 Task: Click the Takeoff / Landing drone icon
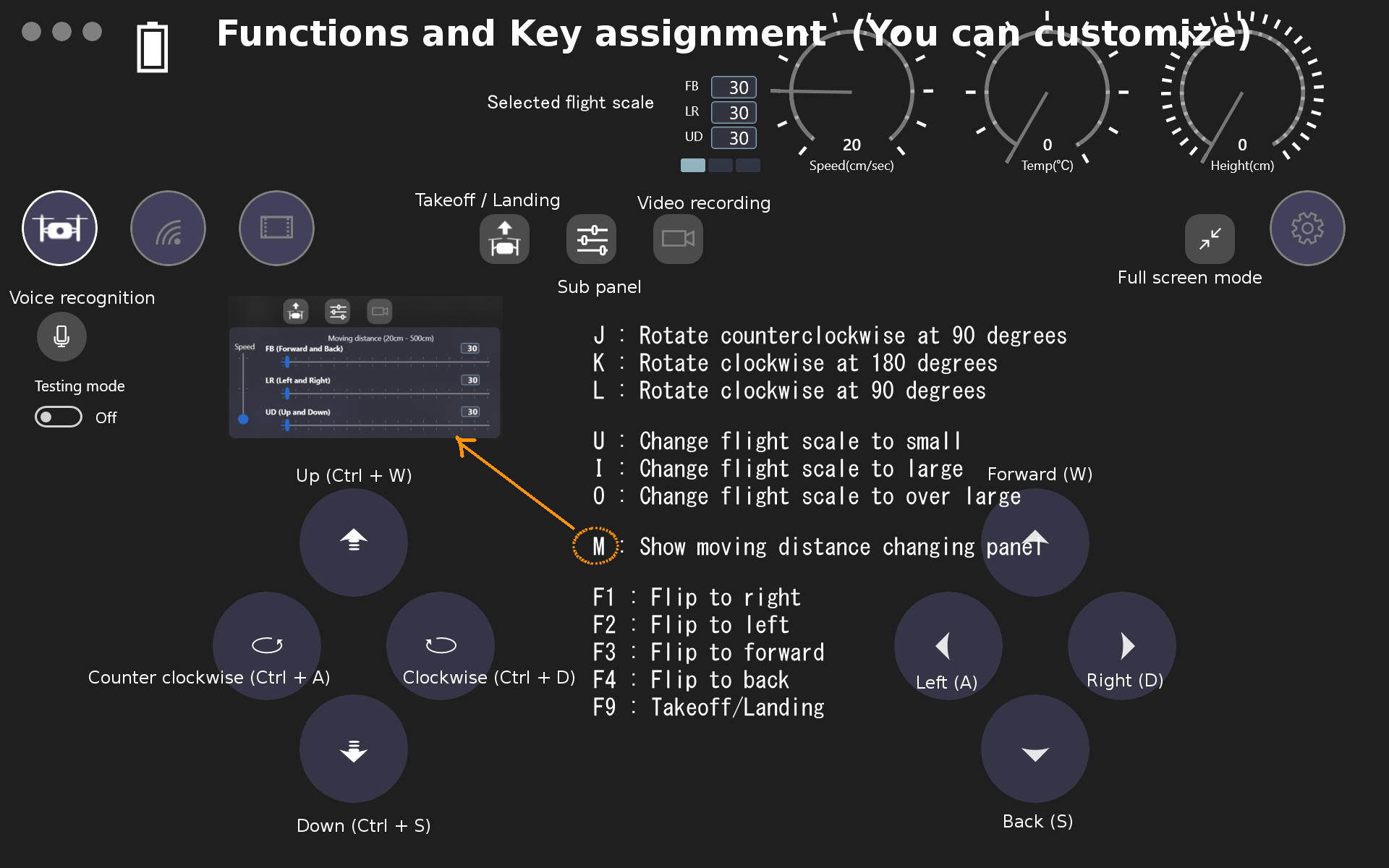coord(504,239)
